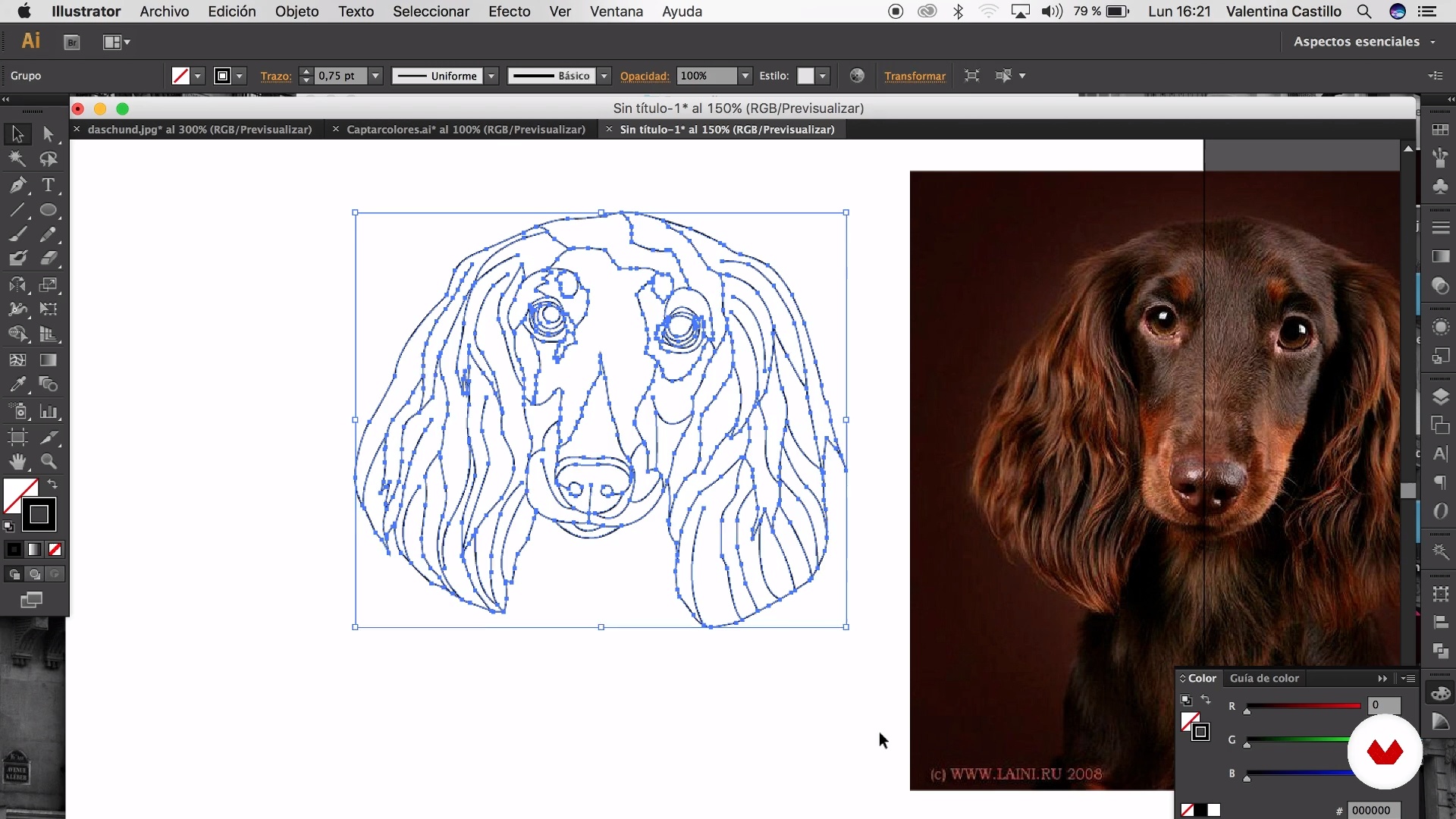
Task: Select the Blend tool
Action: tap(49, 384)
